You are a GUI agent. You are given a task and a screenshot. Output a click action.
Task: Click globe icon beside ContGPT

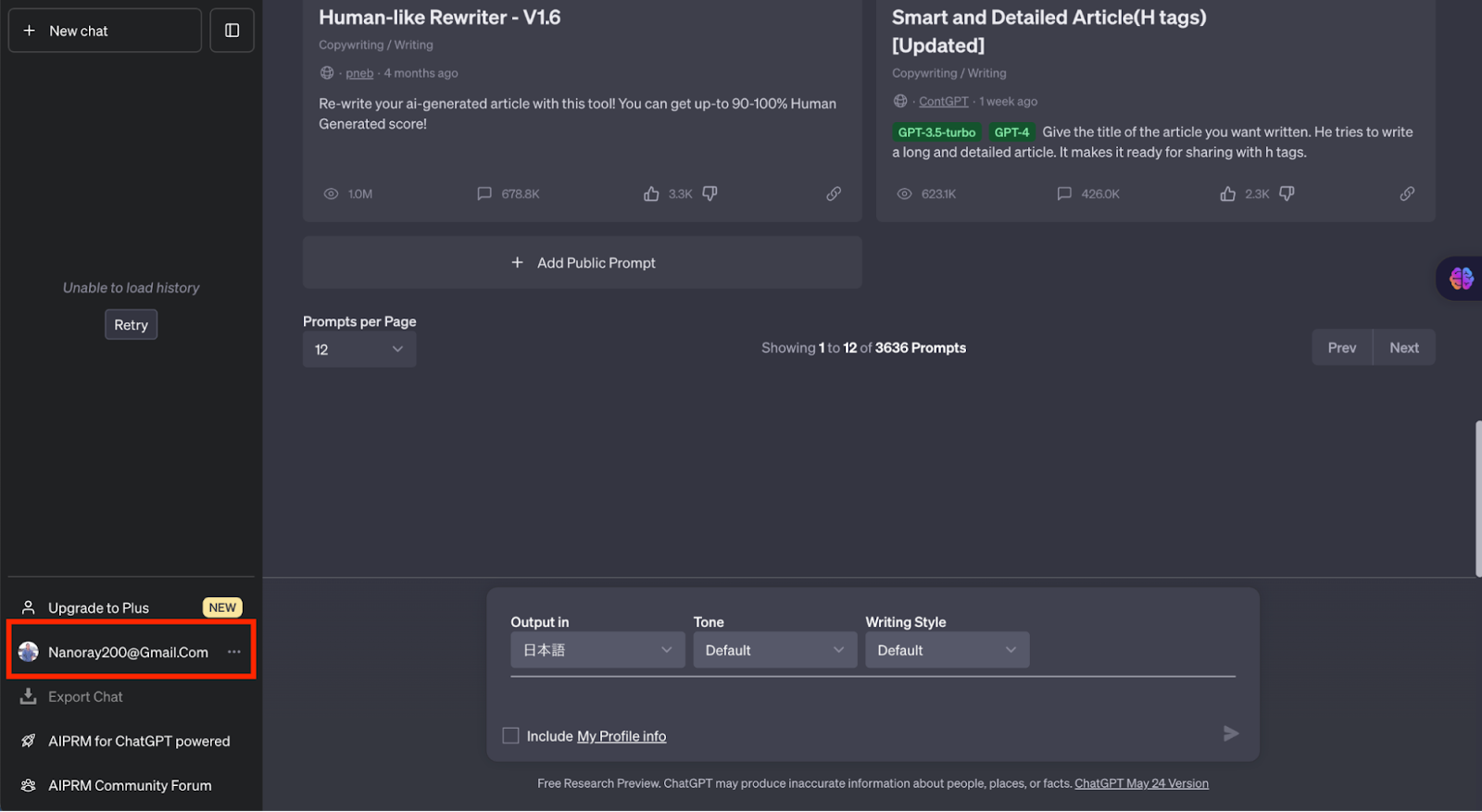click(900, 102)
